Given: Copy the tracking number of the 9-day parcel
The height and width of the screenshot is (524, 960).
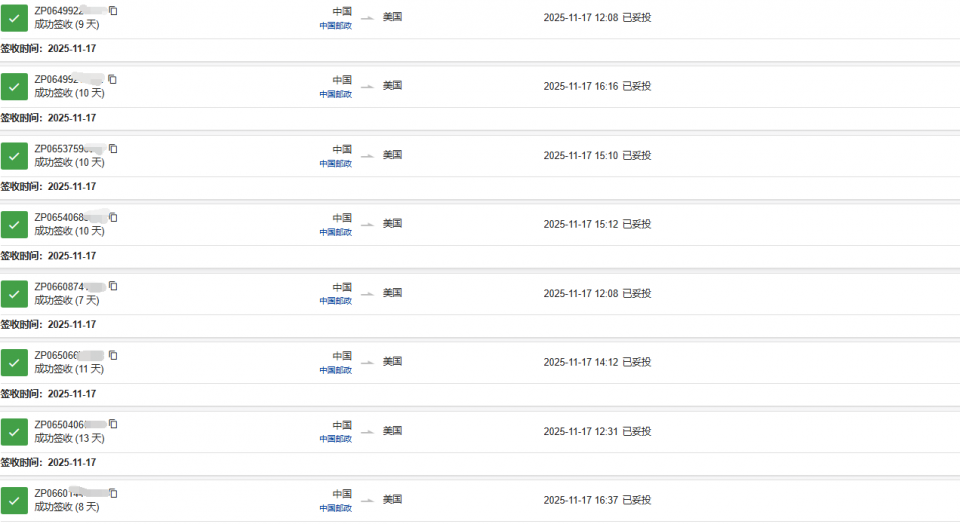Looking at the screenshot, I should pos(113,10).
